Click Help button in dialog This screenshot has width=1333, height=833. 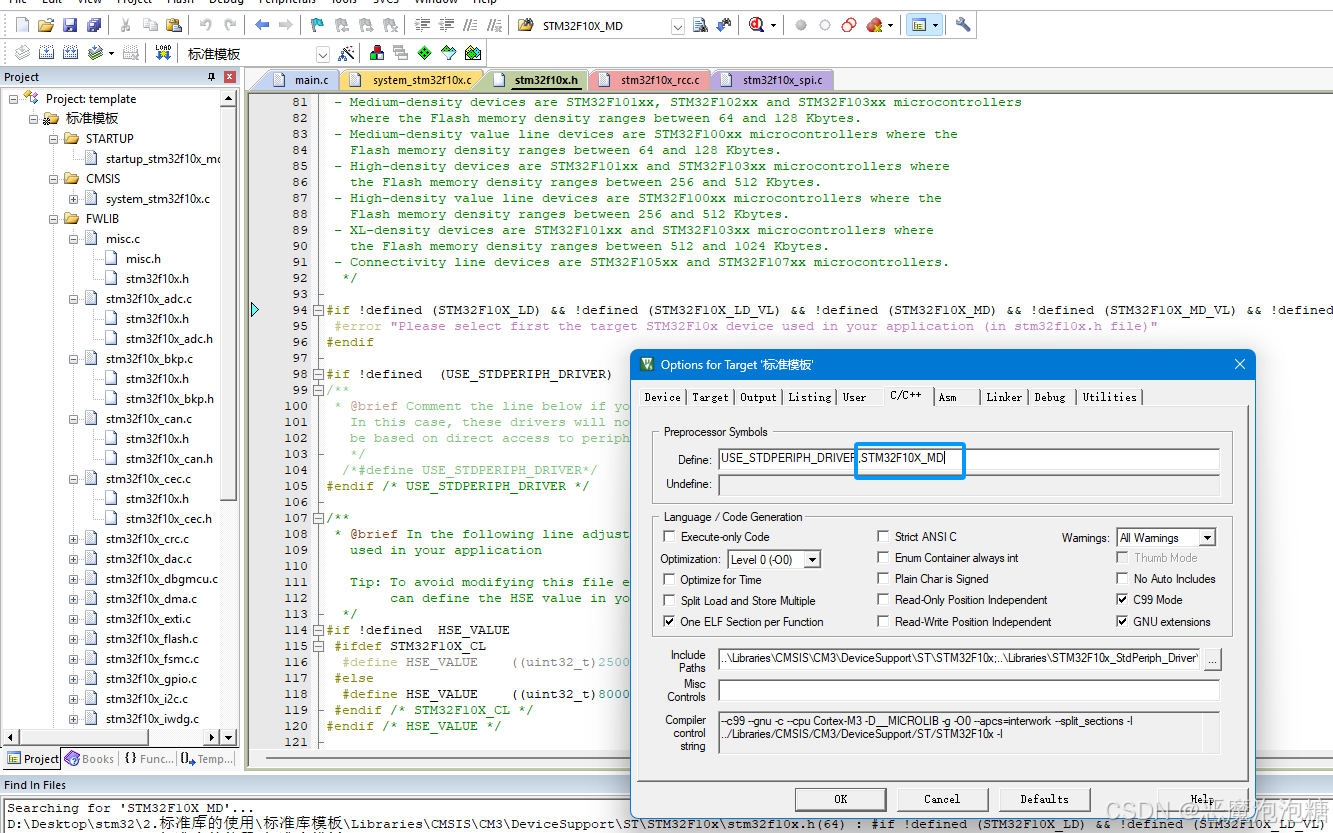(x=1201, y=799)
